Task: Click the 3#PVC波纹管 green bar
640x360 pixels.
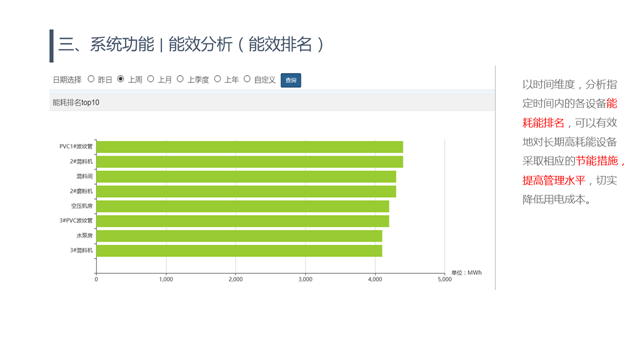Action: pyautogui.click(x=243, y=221)
